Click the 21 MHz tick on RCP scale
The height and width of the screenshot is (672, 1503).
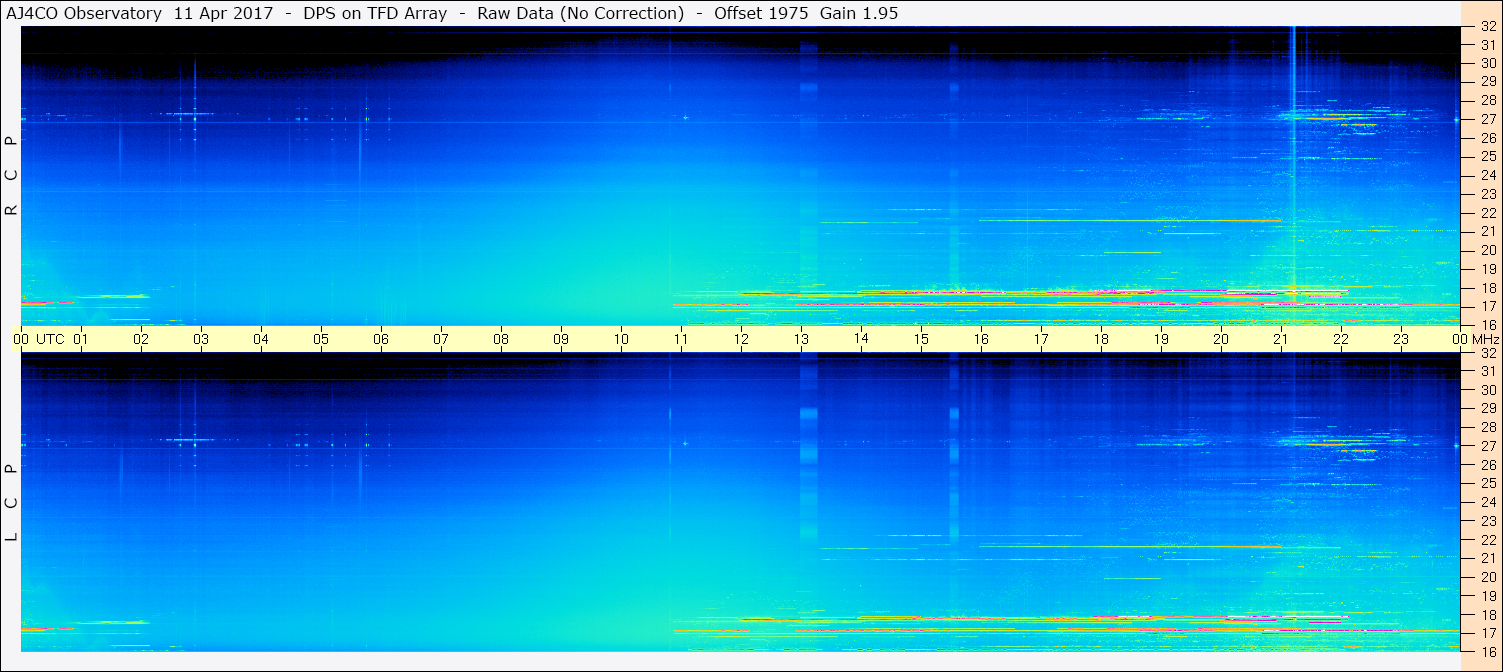click(x=1487, y=232)
